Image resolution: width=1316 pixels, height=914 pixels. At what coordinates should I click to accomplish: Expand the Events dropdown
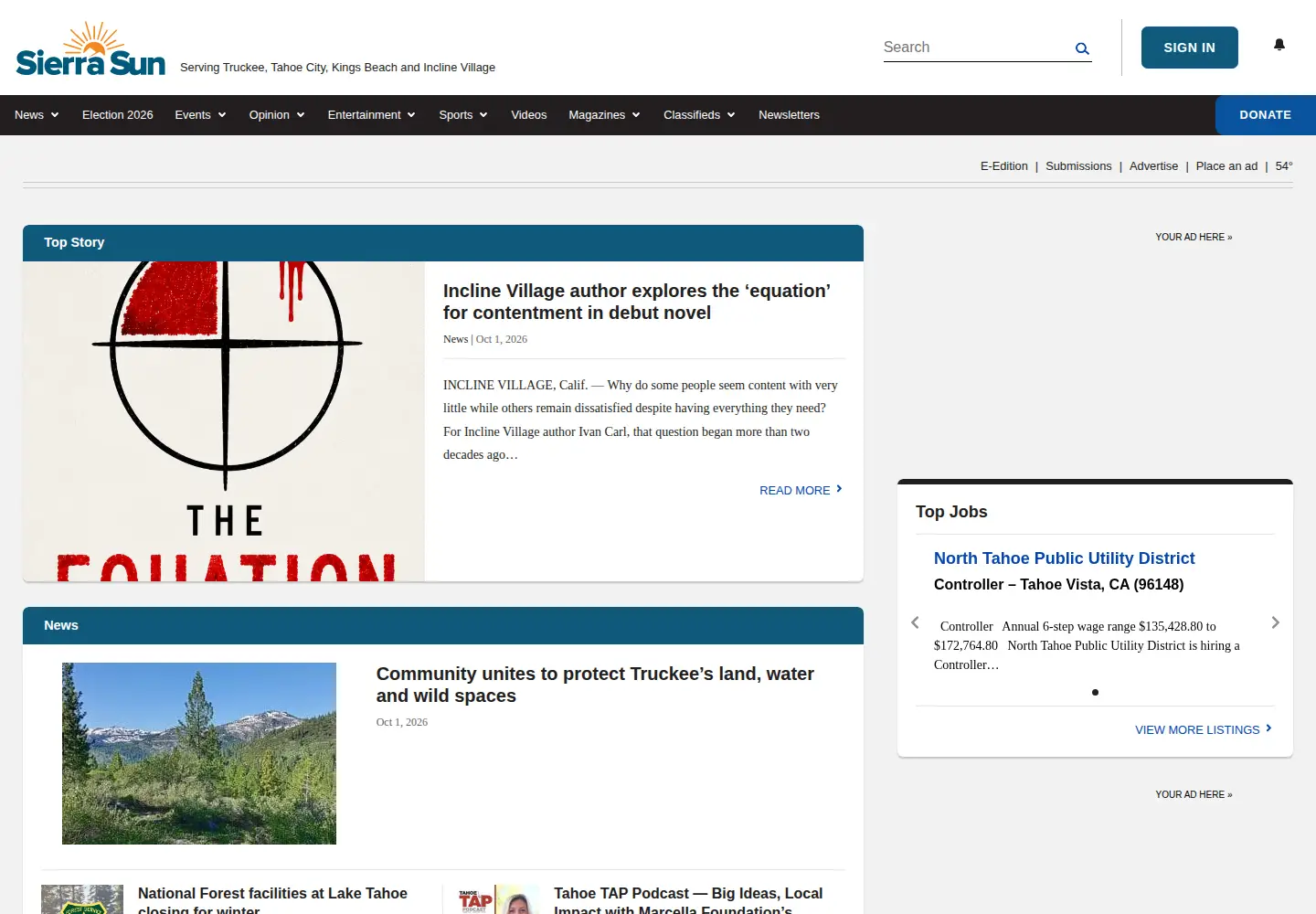coord(200,115)
